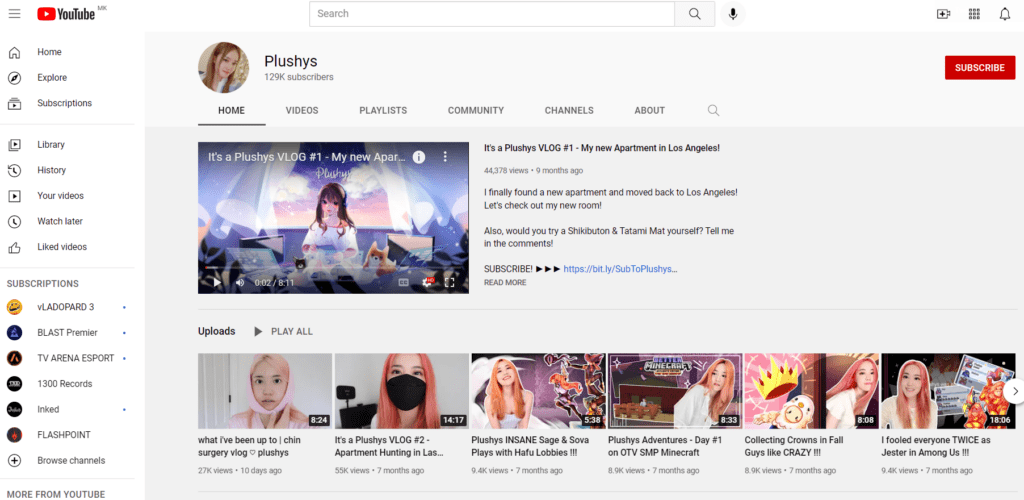Open OTV SMP Minecraft video thumbnail
This screenshot has height=500, width=1024.
[675, 391]
